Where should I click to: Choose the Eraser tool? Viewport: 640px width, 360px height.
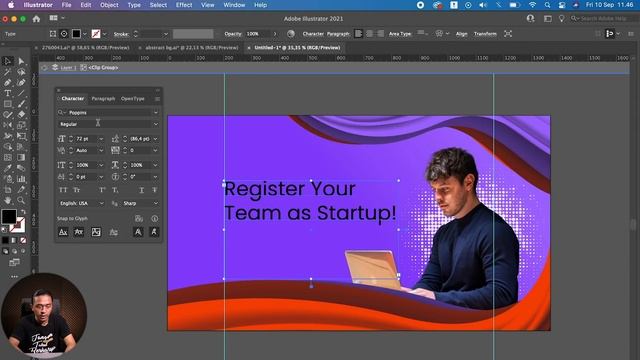coord(21,114)
